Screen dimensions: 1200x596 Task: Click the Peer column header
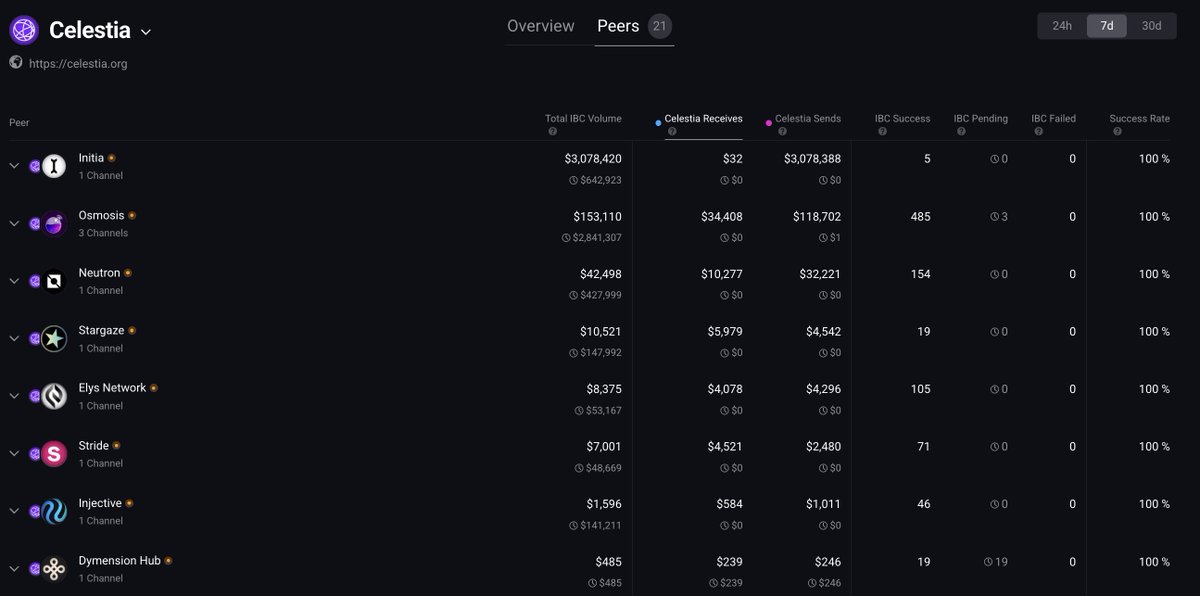(19, 122)
